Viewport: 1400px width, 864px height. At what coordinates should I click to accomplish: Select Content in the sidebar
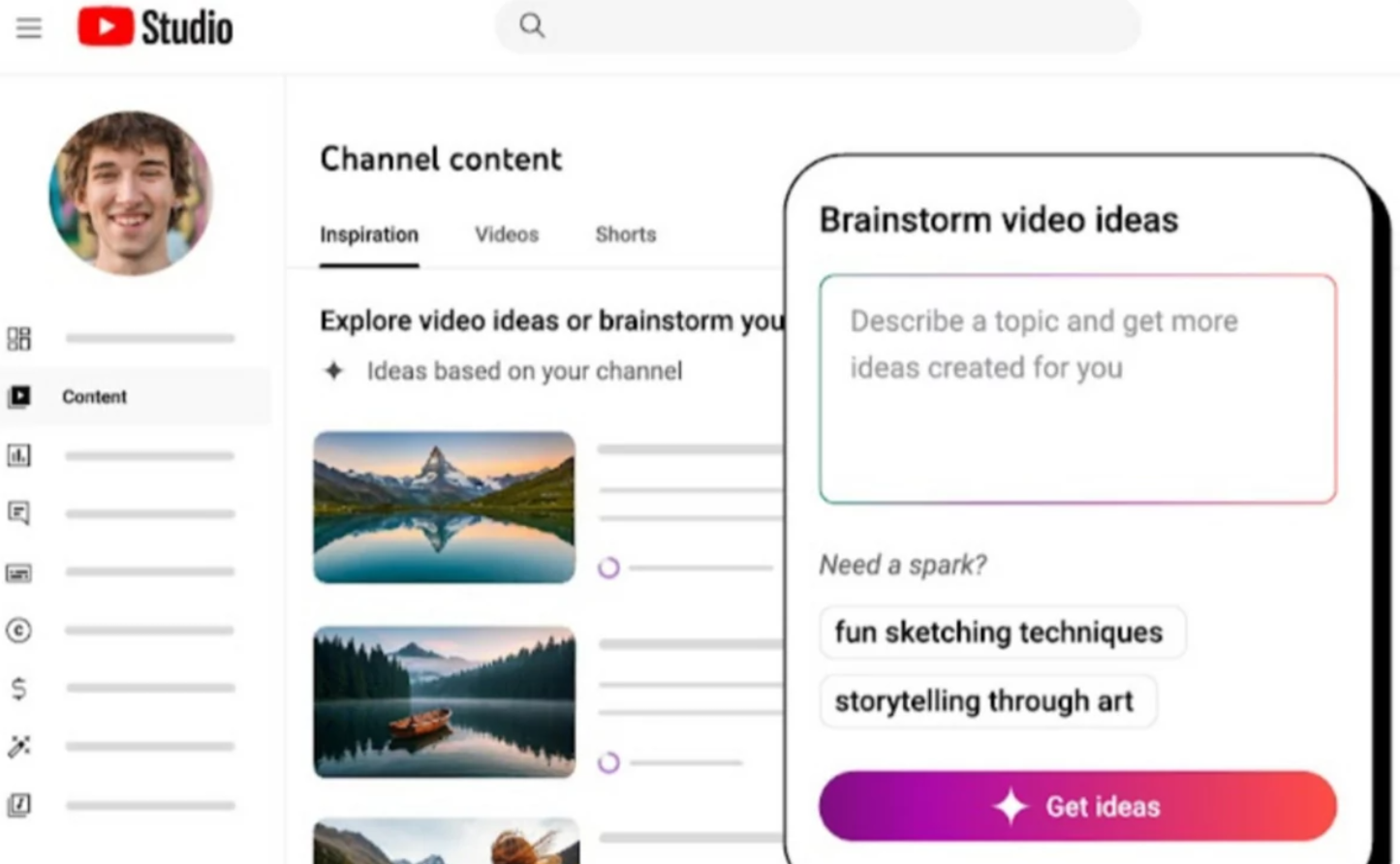94,396
